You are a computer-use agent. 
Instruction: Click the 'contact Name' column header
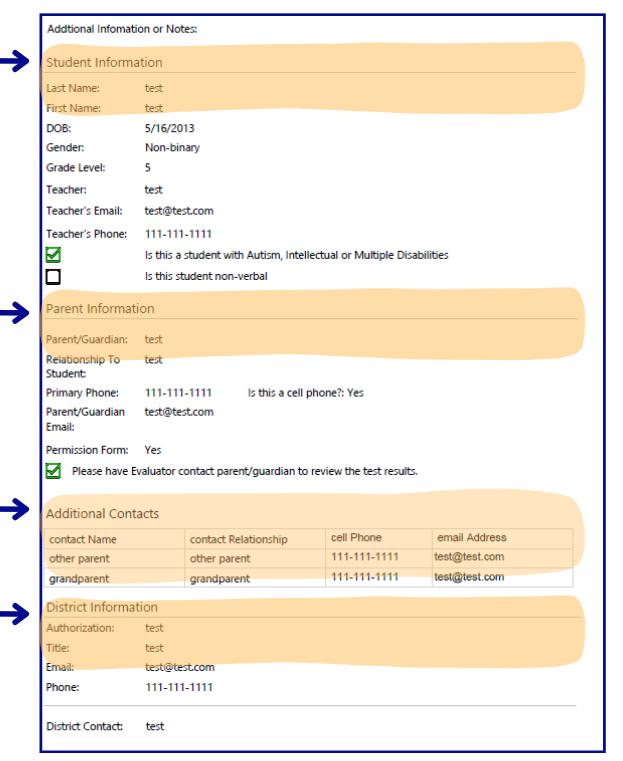click(83, 539)
